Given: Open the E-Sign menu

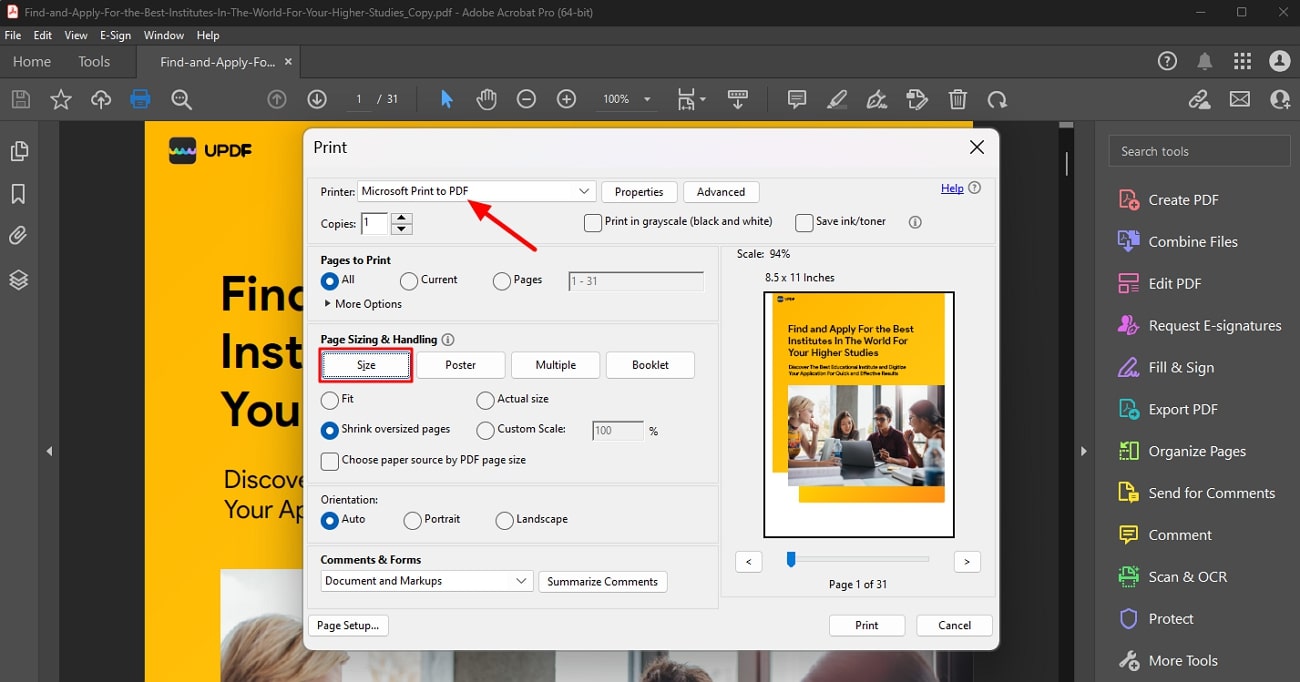Looking at the screenshot, I should point(116,35).
